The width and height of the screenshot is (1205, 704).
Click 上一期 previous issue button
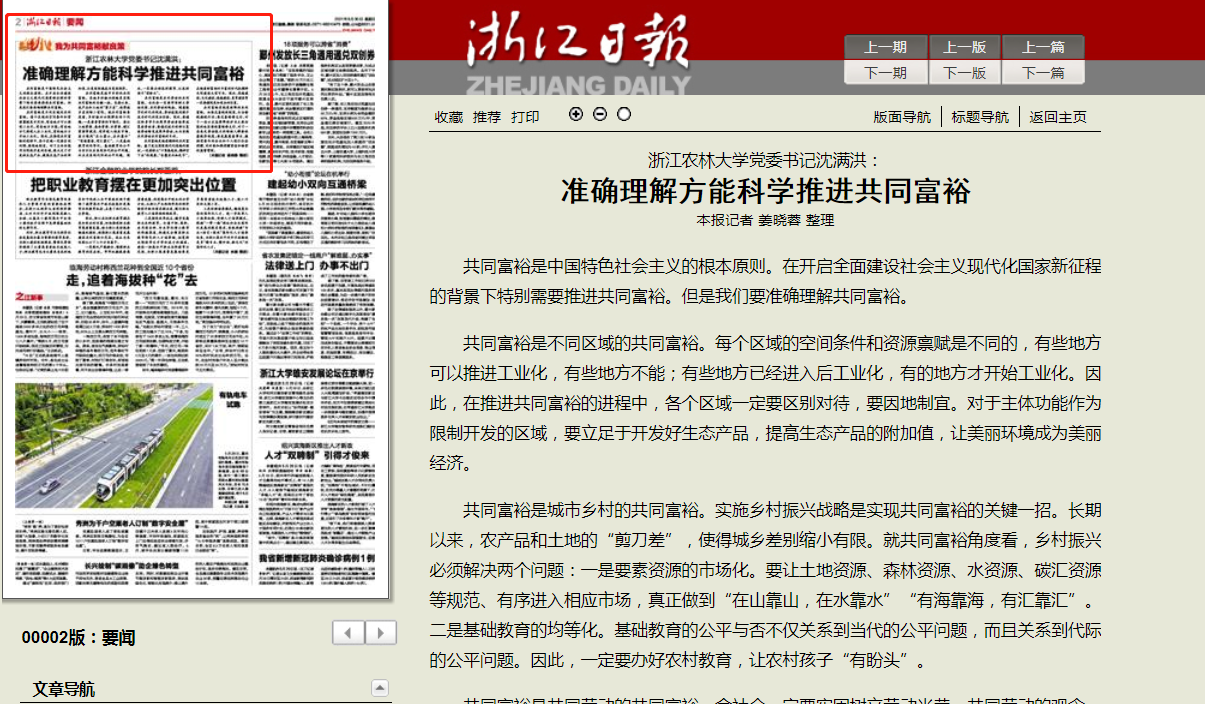click(885, 47)
